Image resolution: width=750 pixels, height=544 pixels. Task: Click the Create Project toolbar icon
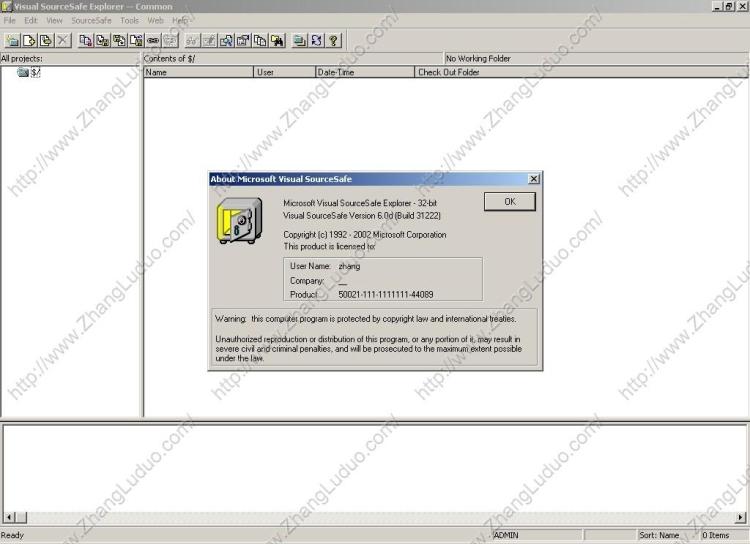pos(12,40)
